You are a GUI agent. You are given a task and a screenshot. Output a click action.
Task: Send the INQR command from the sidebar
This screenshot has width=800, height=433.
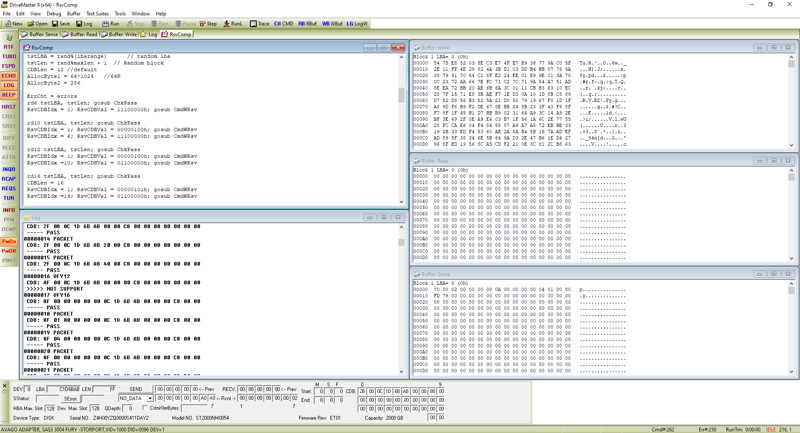tap(9, 169)
